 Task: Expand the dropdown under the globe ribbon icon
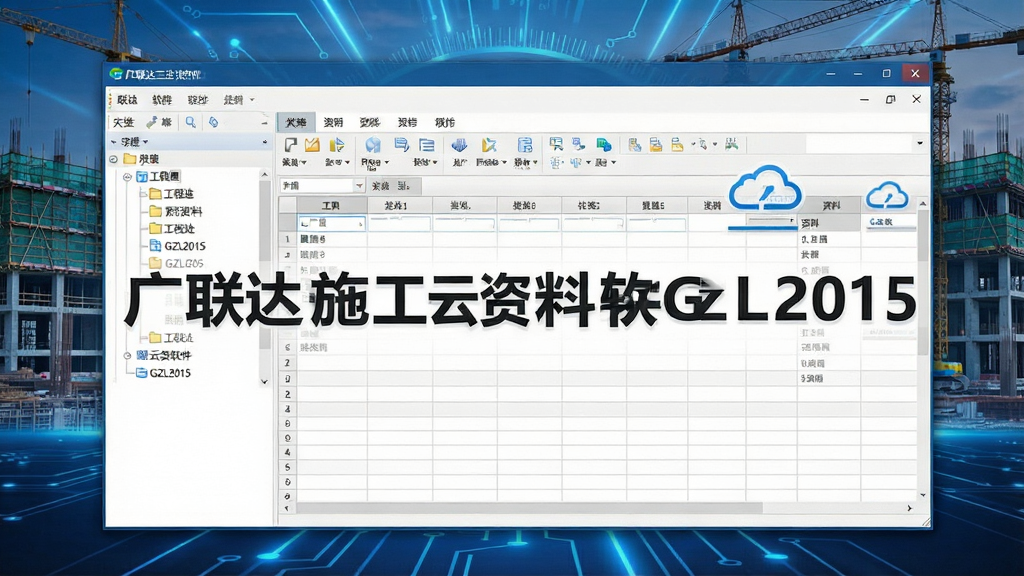tap(387, 162)
